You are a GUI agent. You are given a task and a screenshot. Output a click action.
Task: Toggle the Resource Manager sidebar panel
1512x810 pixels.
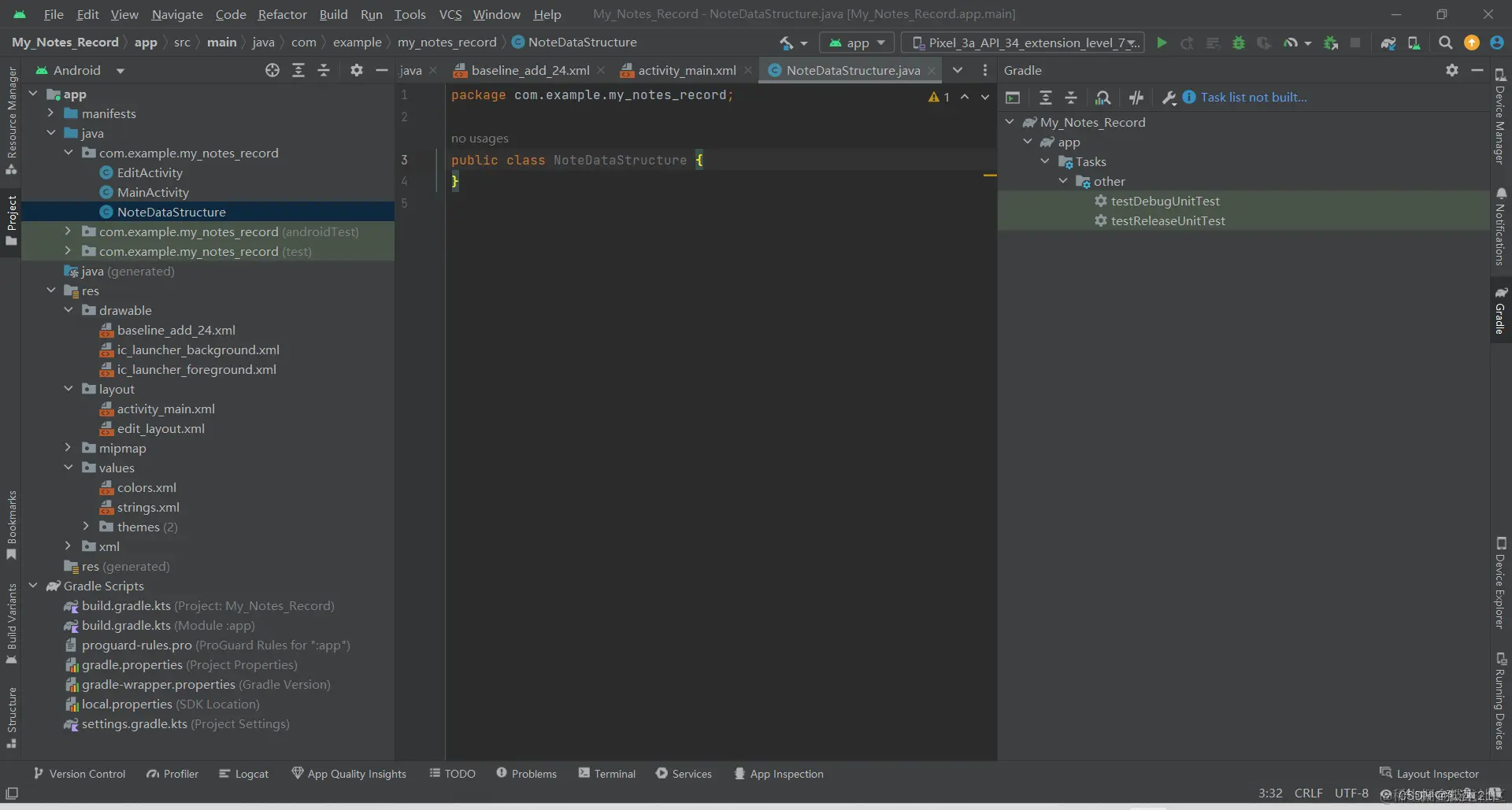pyautogui.click(x=11, y=120)
